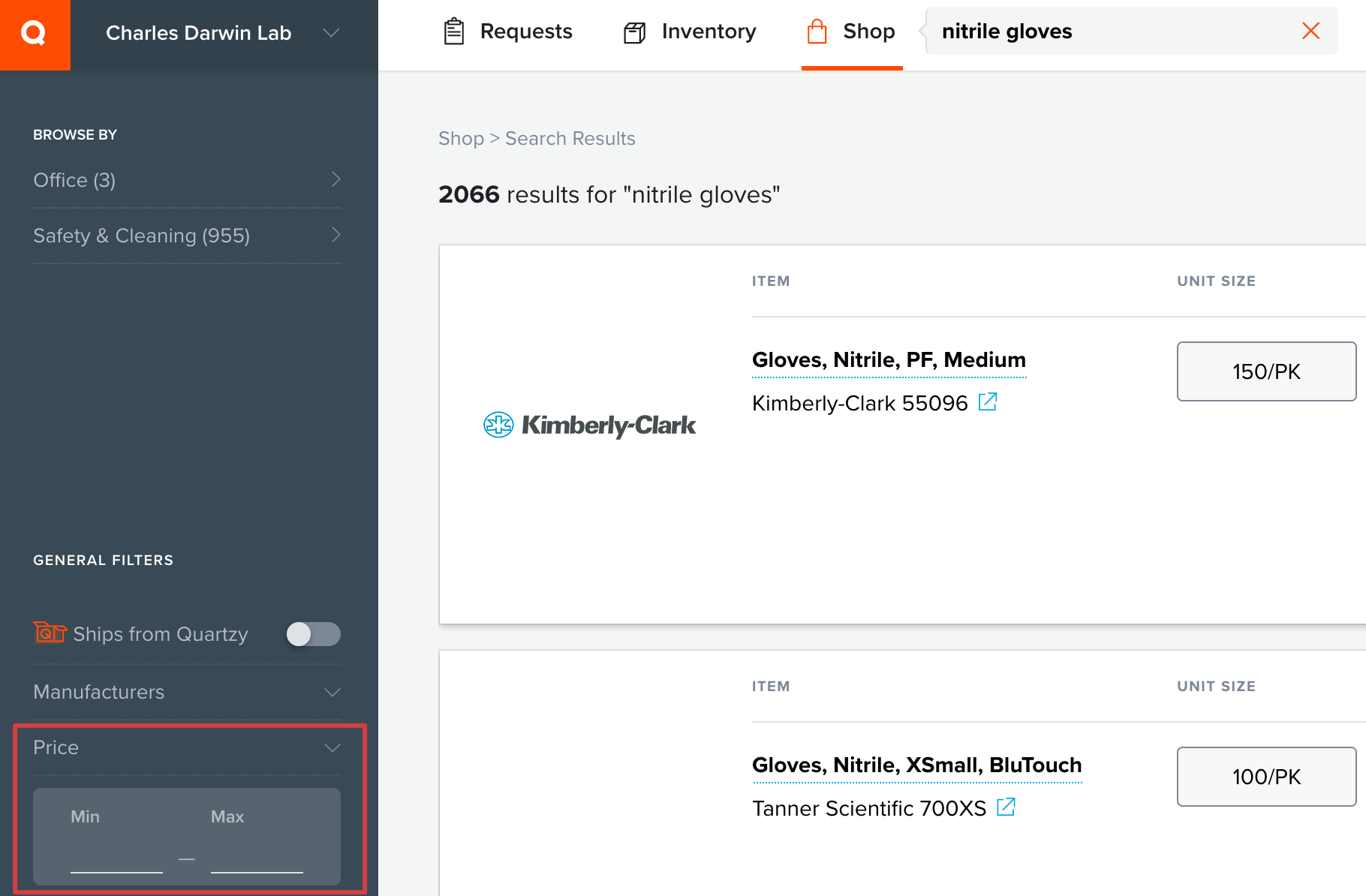Click the Manufacturers filter label

click(98, 692)
